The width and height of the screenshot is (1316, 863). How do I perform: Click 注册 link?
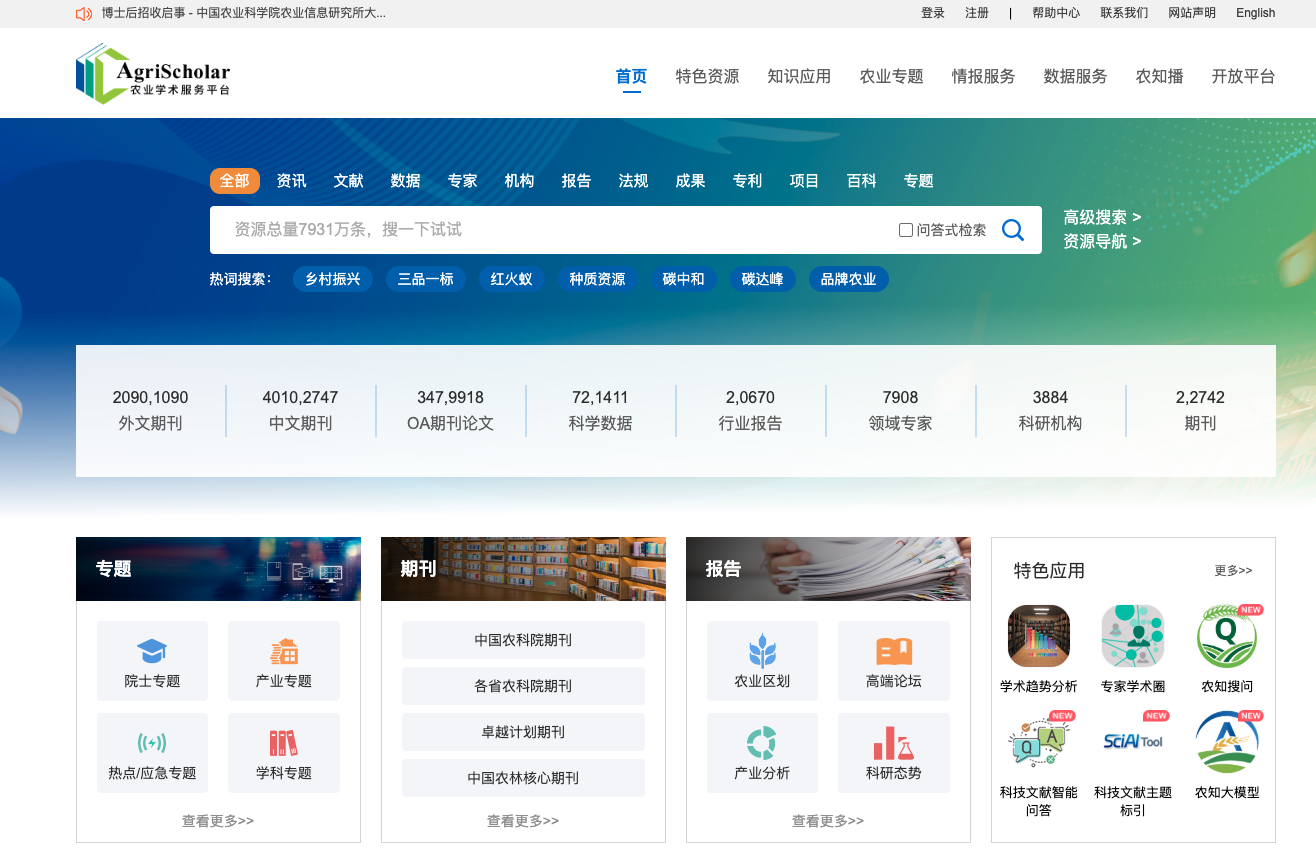click(977, 13)
